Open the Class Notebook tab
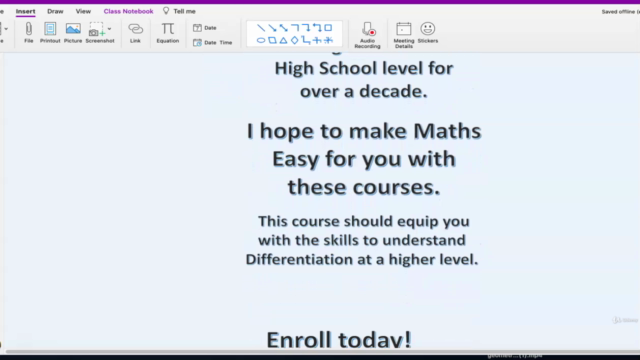Viewport: 640px width, 360px height. pyautogui.click(x=128, y=11)
